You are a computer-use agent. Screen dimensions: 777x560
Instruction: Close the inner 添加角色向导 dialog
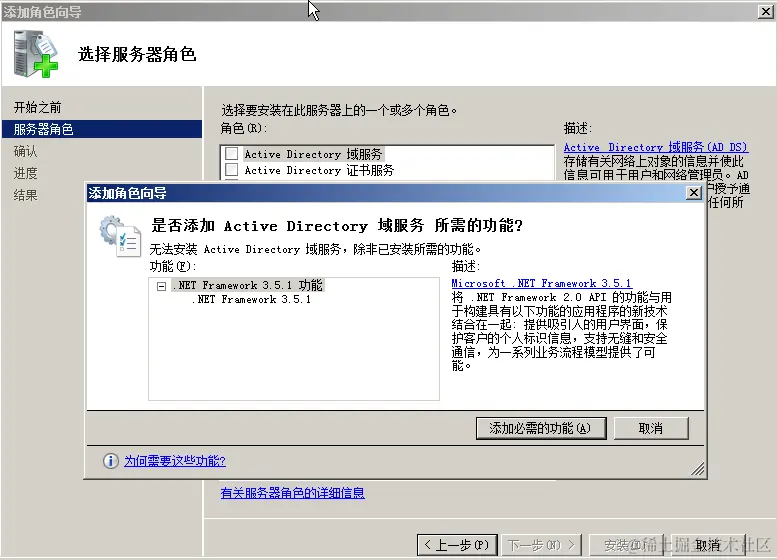click(694, 192)
